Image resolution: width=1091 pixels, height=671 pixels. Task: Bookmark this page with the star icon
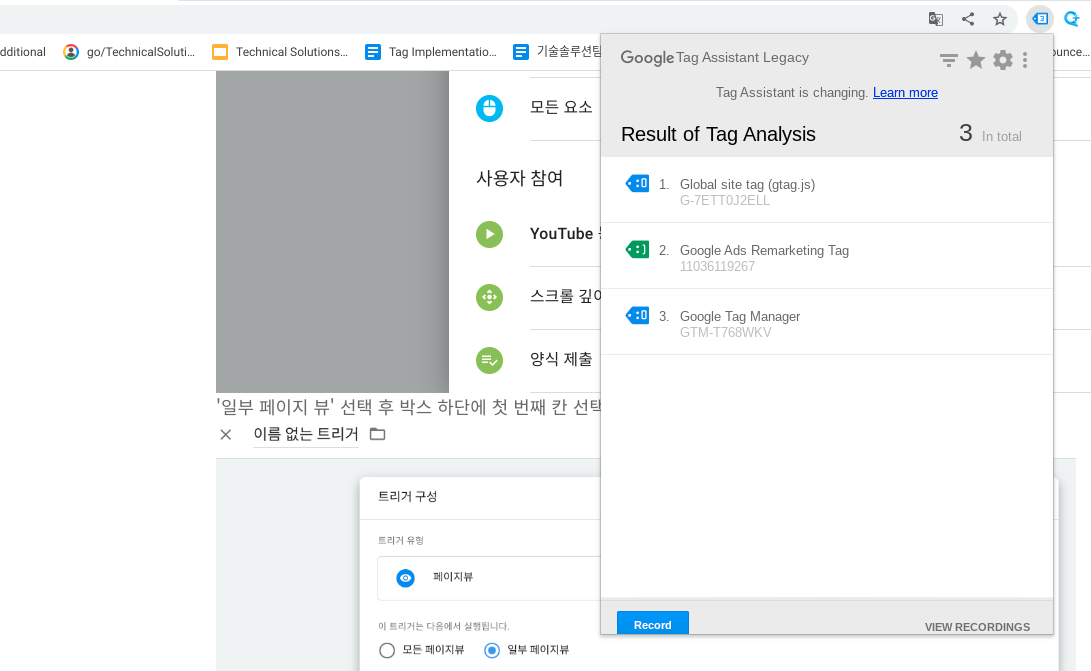click(x=1000, y=19)
